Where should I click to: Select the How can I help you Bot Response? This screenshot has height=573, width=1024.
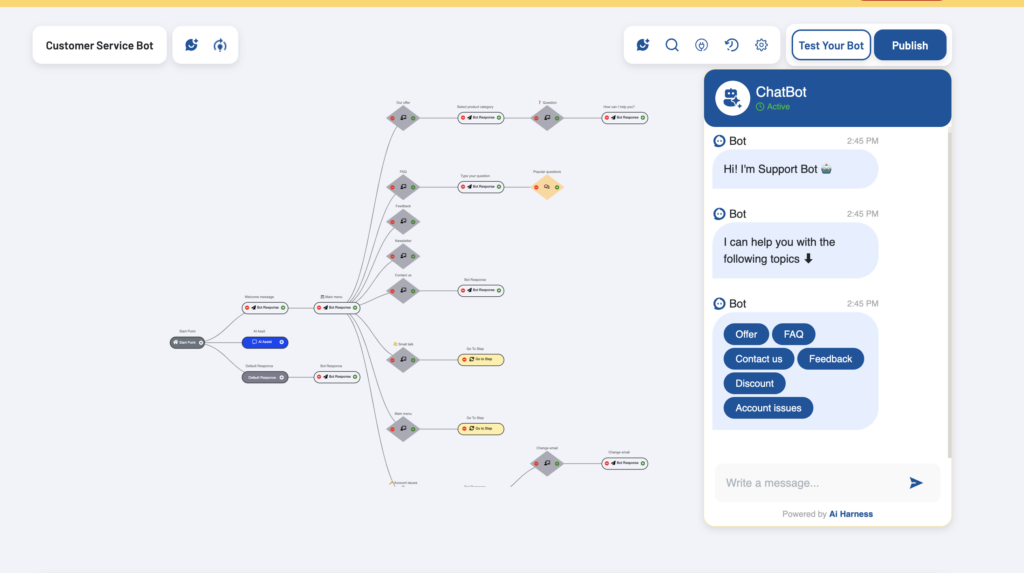pyautogui.click(x=624, y=118)
